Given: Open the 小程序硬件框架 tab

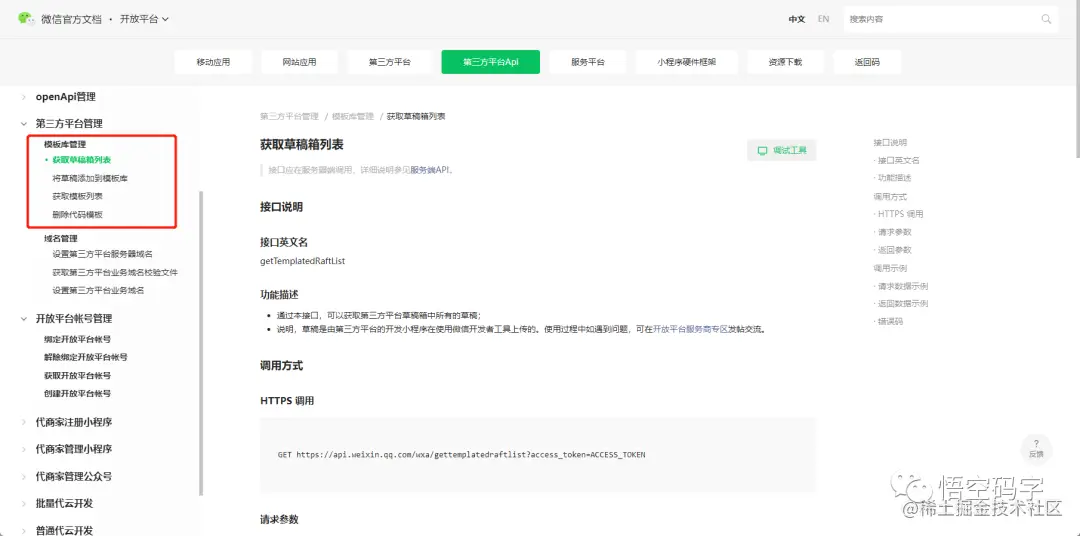Looking at the screenshot, I should point(687,62).
